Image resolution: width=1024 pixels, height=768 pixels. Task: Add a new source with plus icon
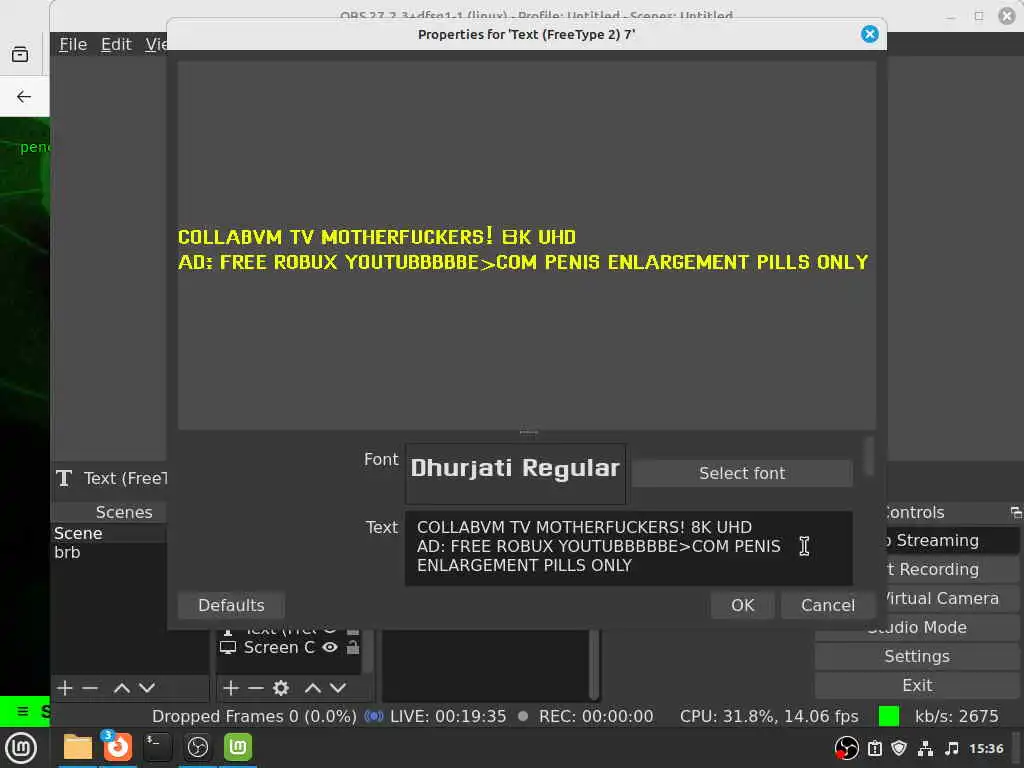[x=231, y=688]
